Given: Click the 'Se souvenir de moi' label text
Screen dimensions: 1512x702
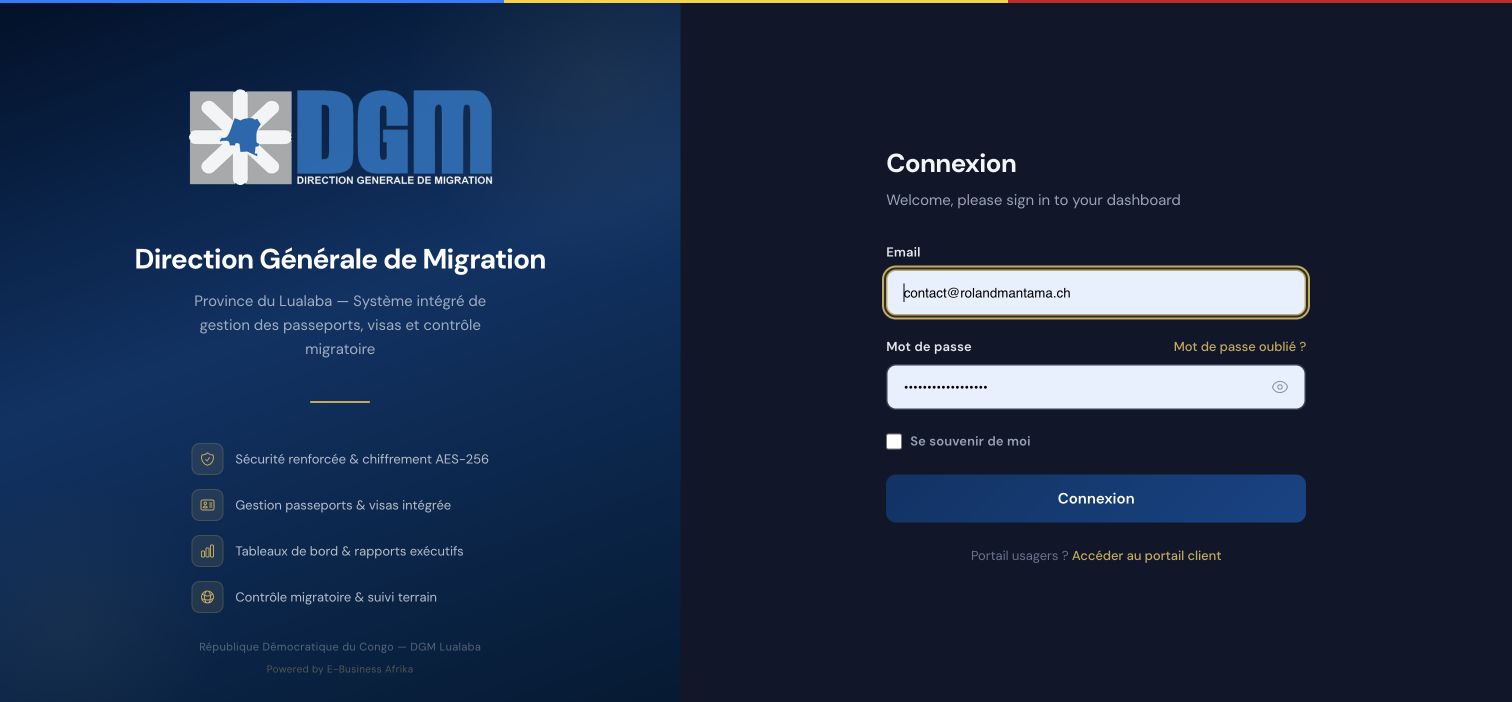Looking at the screenshot, I should click(970, 441).
